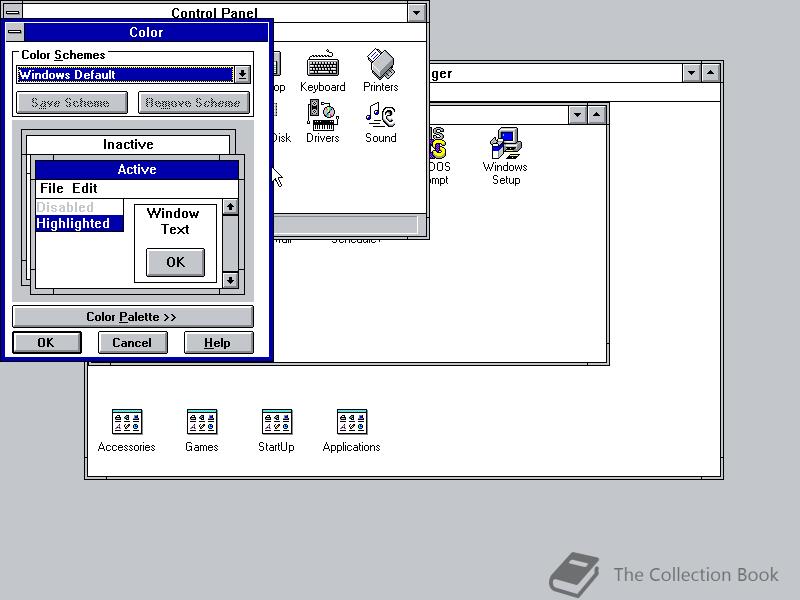Image resolution: width=800 pixels, height=600 pixels.
Task: Minimize the Control Panel window
Action: click(417, 12)
